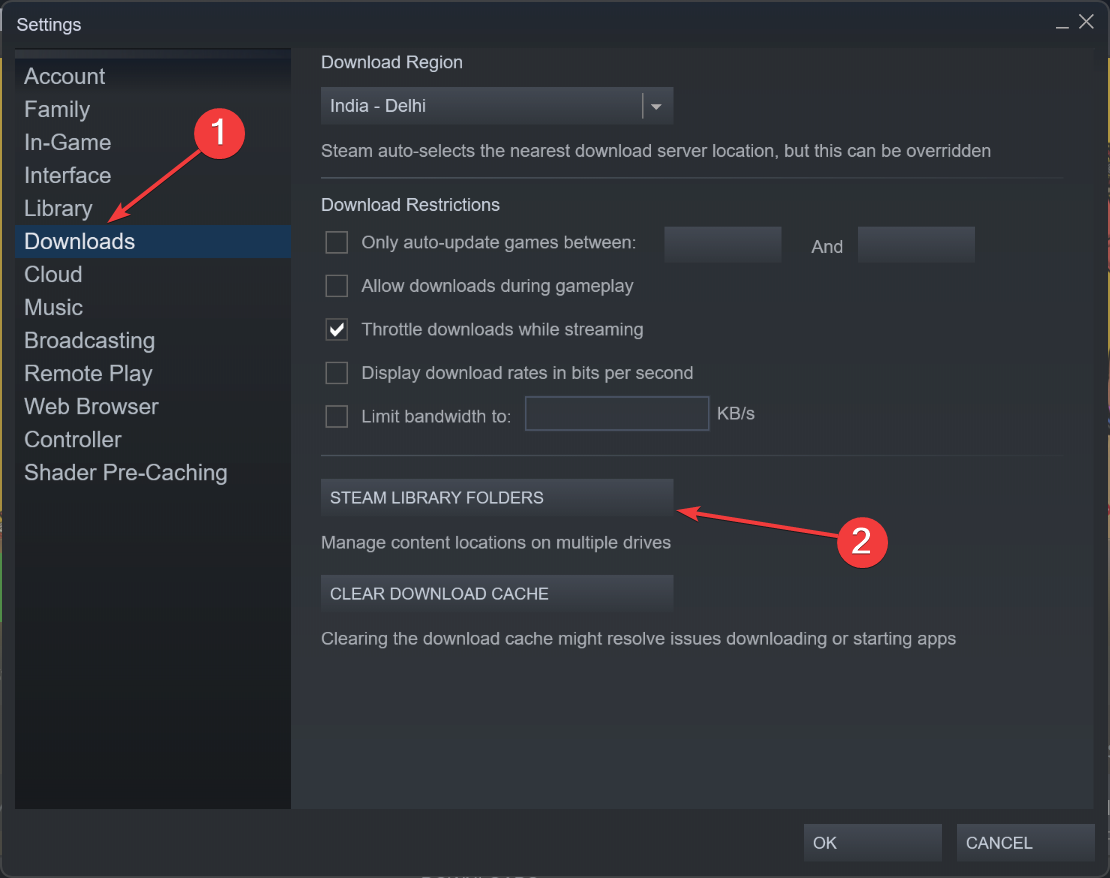Open the Cloud settings section
Viewport: 1110px width, 878px height.
coord(53,274)
